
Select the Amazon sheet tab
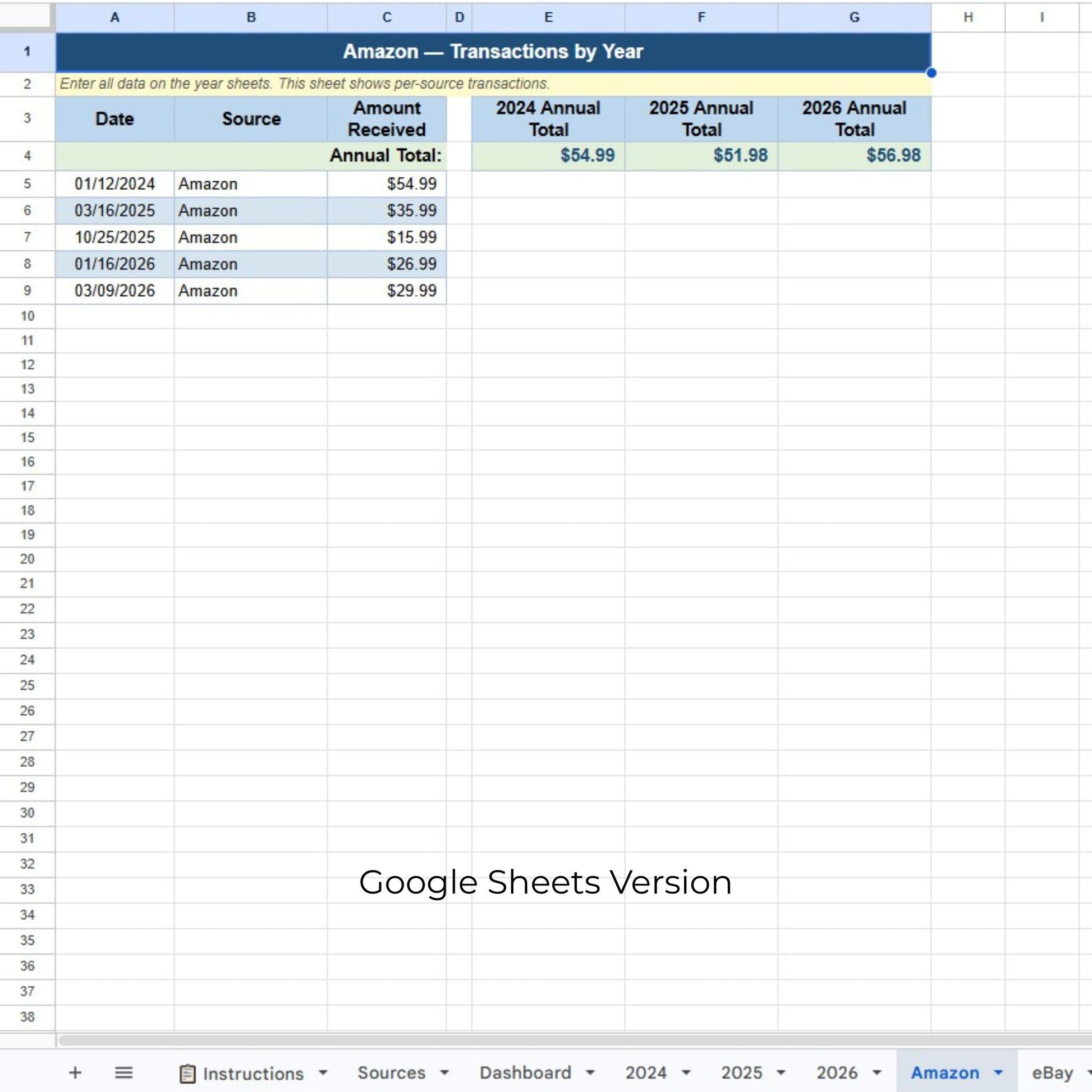click(944, 1072)
